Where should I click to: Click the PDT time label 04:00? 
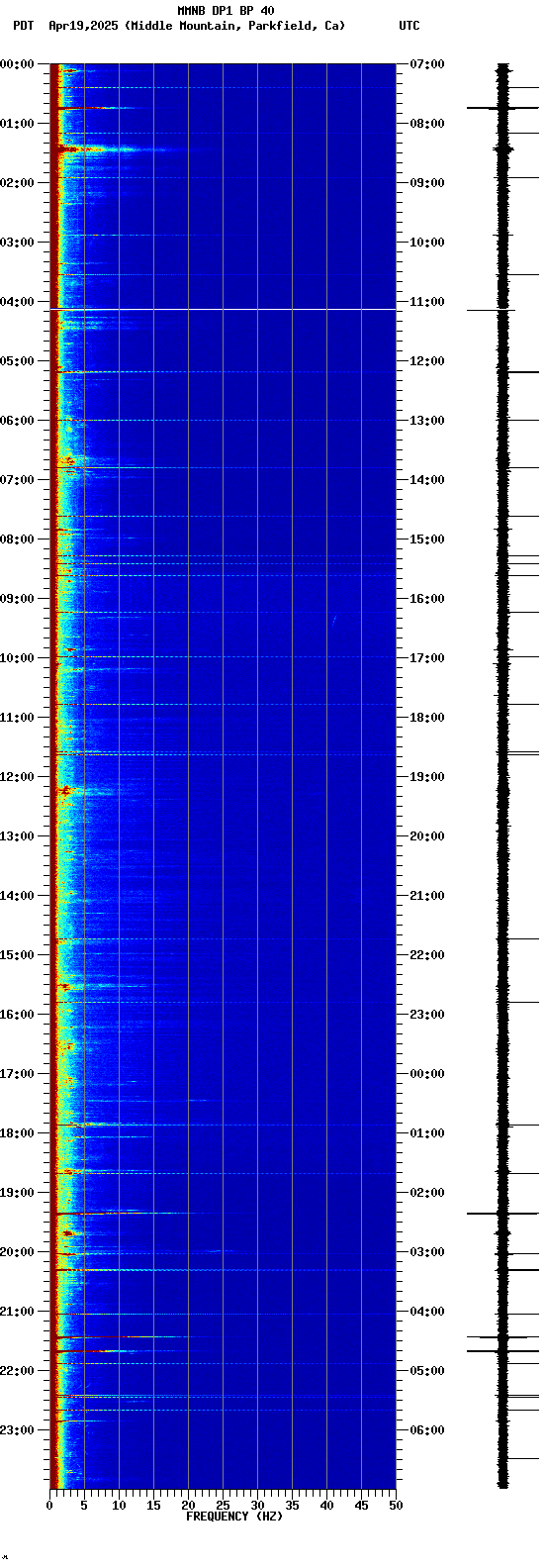[17, 302]
